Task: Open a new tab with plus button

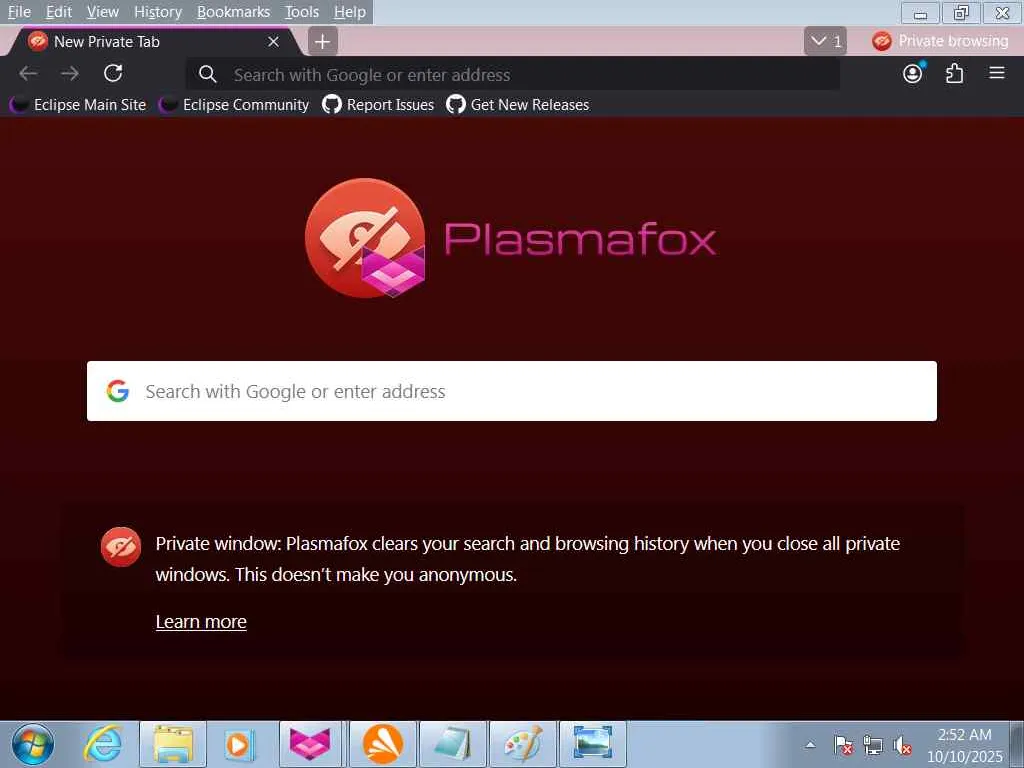Action: coord(322,42)
